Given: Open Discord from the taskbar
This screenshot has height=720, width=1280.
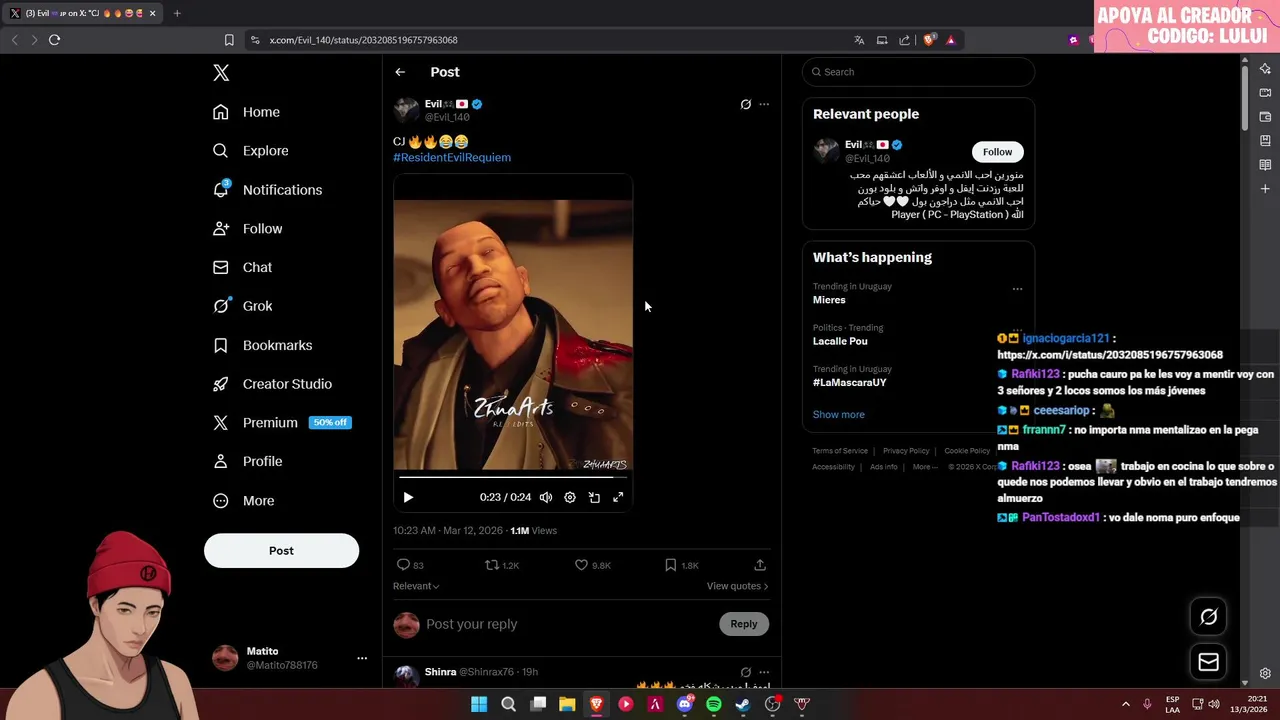Looking at the screenshot, I should pyautogui.click(x=685, y=704).
